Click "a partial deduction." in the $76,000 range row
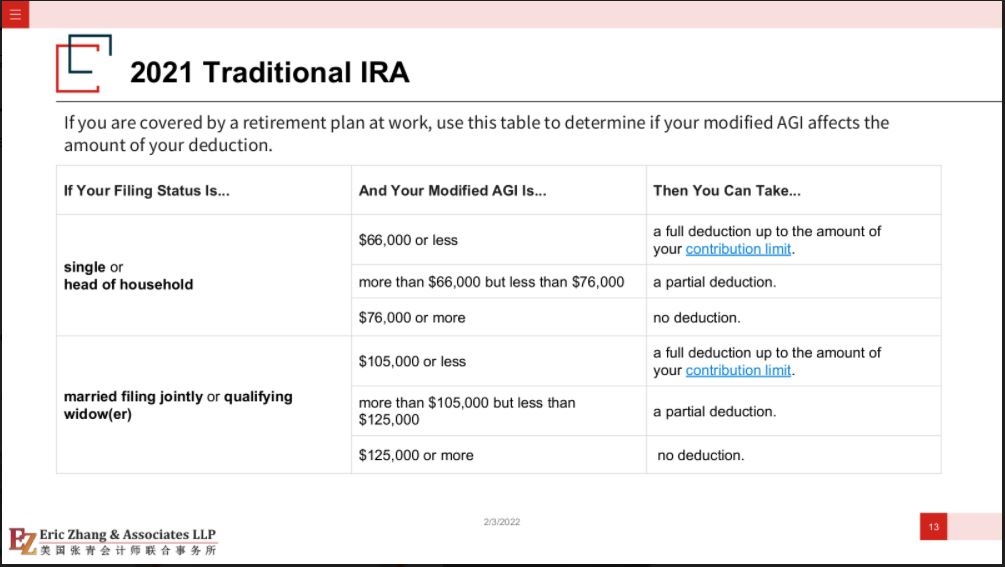 (714, 282)
